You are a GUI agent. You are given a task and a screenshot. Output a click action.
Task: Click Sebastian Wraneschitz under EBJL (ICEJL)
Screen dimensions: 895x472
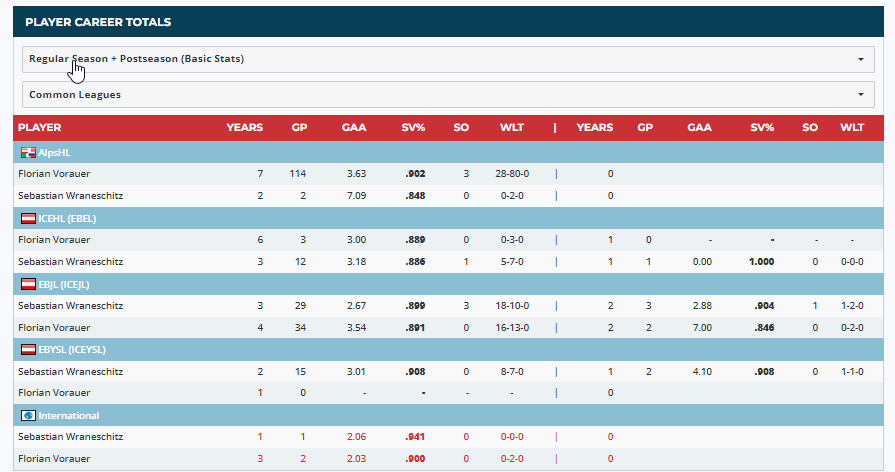tap(70, 306)
